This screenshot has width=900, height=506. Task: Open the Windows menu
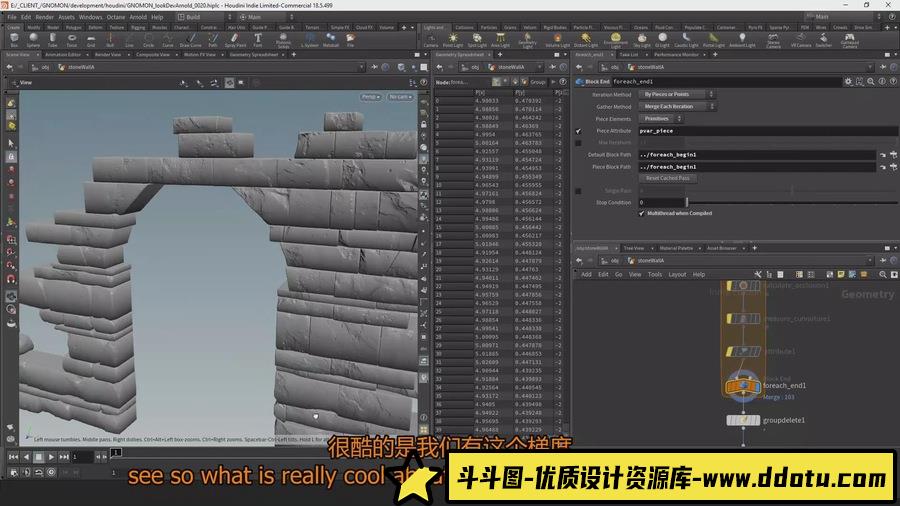click(x=90, y=17)
